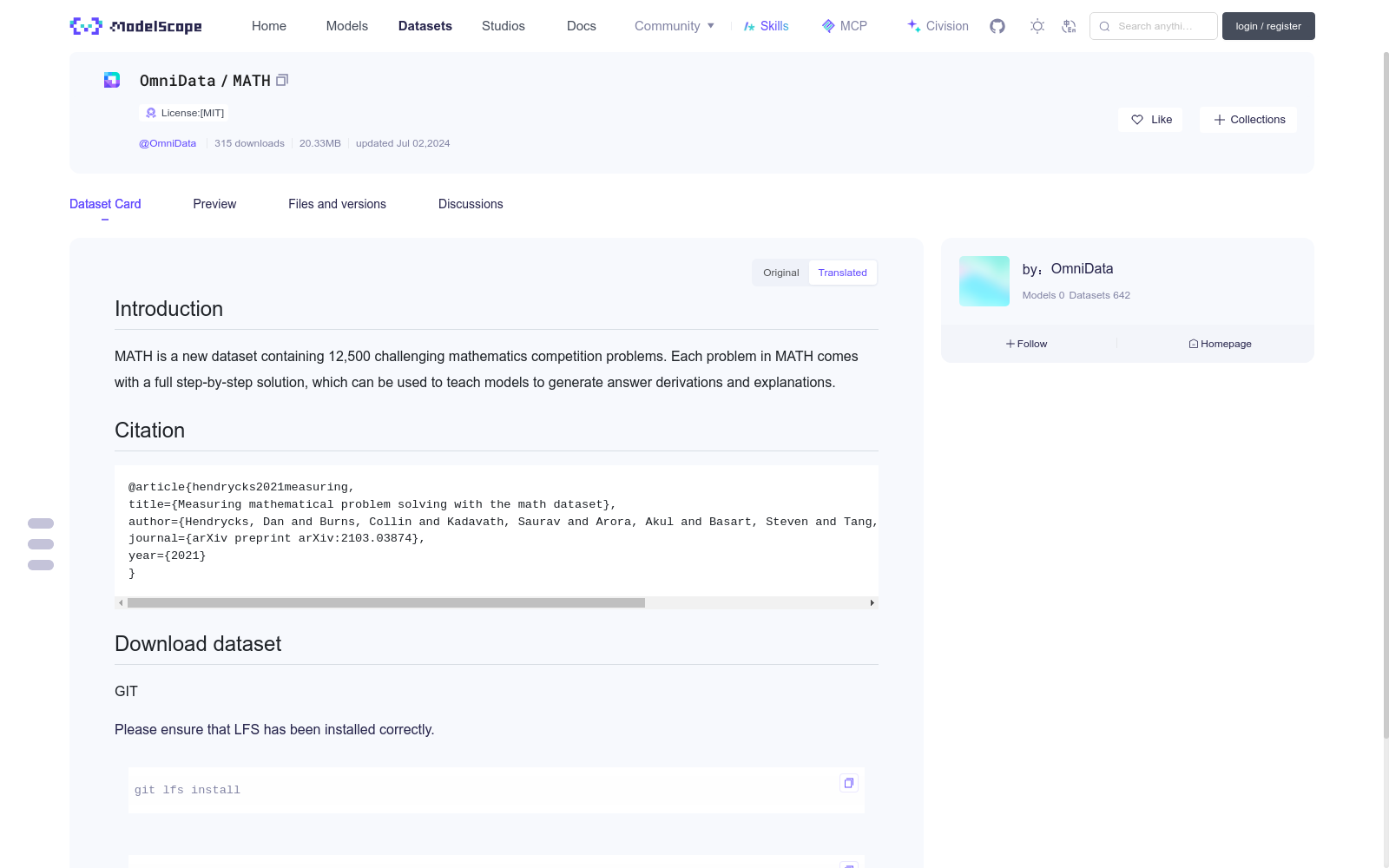Click the citation scrollbar left arrow
Image resolution: width=1389 pixels, height=868 pixels.
click(121, 602)
